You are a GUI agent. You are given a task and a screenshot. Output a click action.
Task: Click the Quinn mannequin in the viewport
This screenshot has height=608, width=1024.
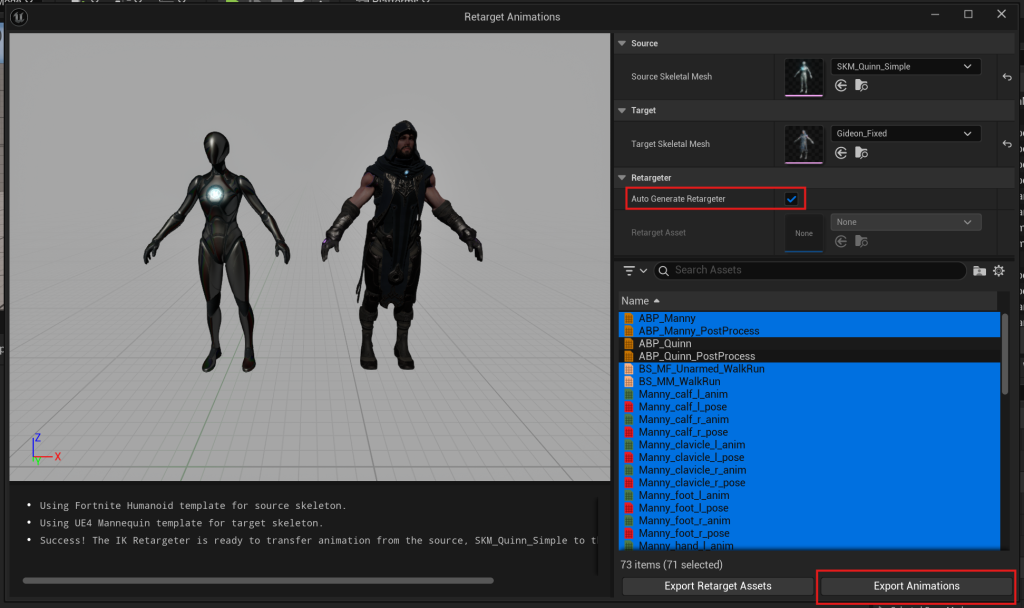(216, 251)
